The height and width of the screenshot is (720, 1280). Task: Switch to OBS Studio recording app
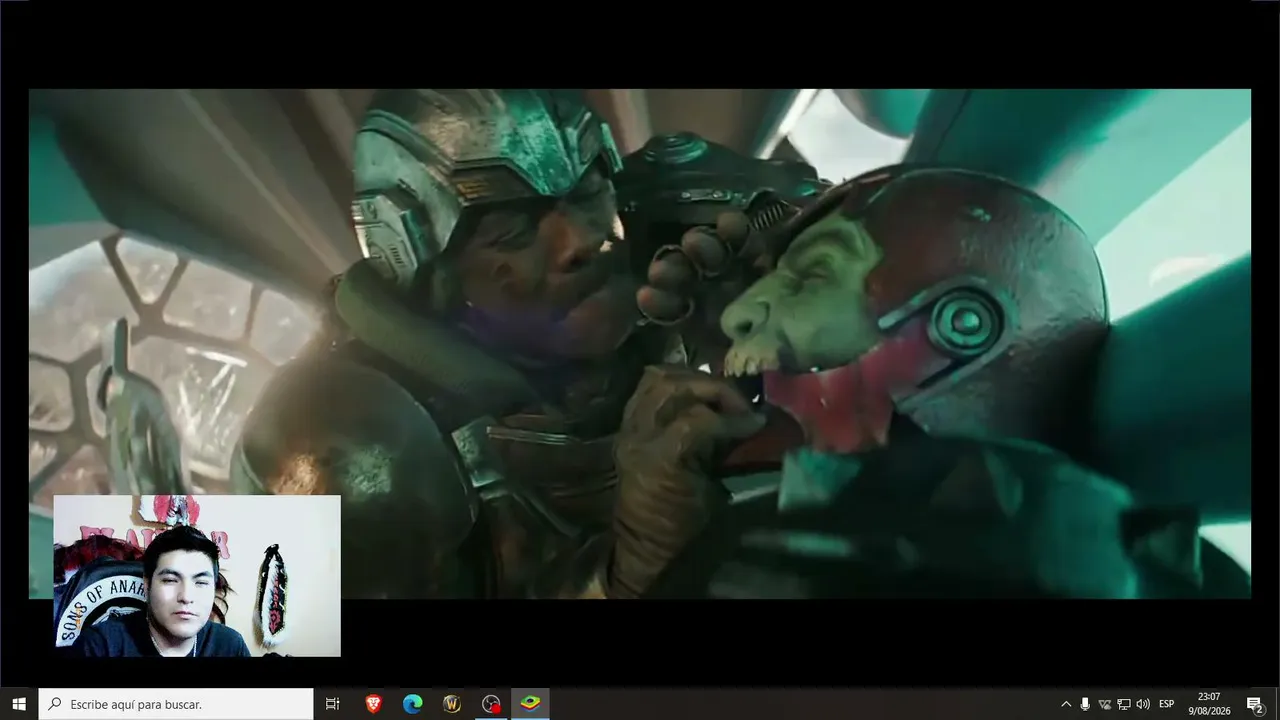pyautogui.click(x=491, y=704)
